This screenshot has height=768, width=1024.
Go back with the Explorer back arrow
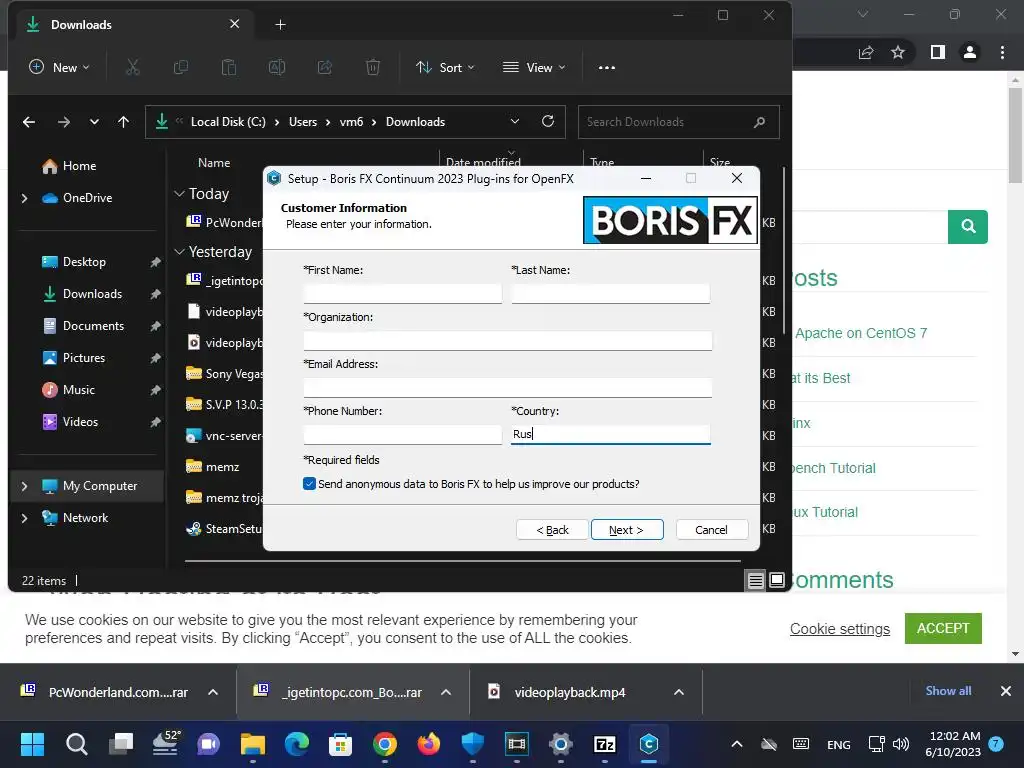29,122
